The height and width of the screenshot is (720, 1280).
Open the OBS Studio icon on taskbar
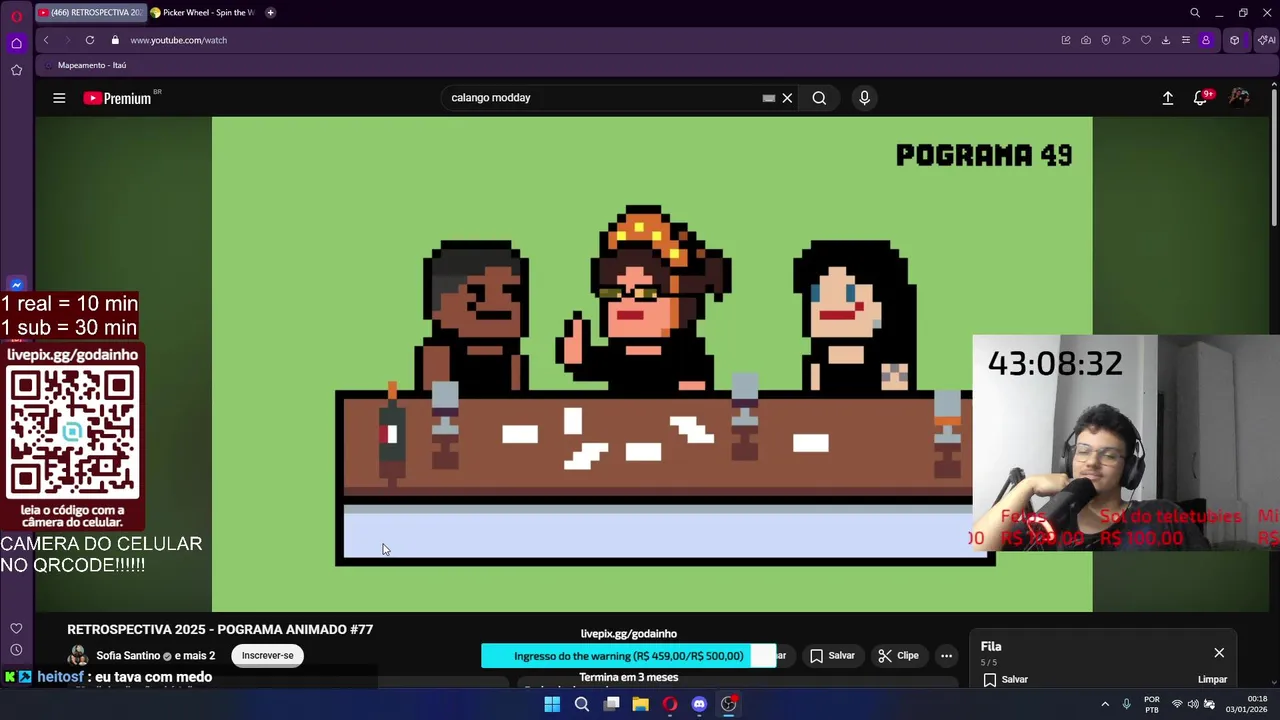point(729,704)
